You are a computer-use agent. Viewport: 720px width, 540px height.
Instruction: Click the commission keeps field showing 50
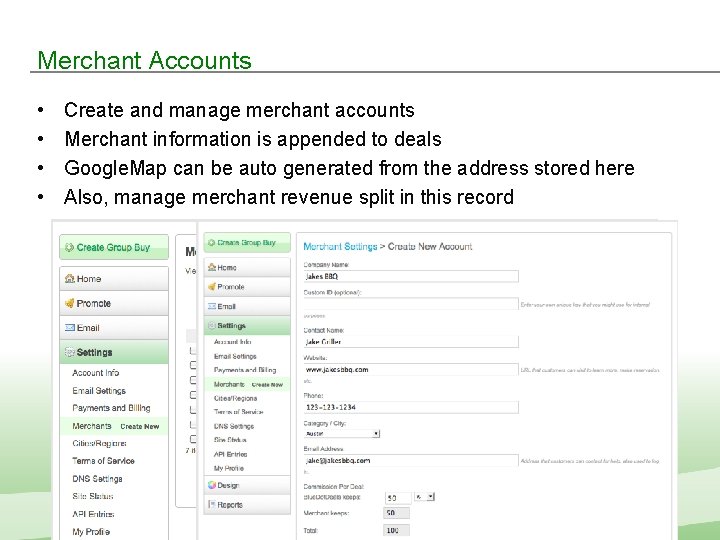tap(398, 498)
